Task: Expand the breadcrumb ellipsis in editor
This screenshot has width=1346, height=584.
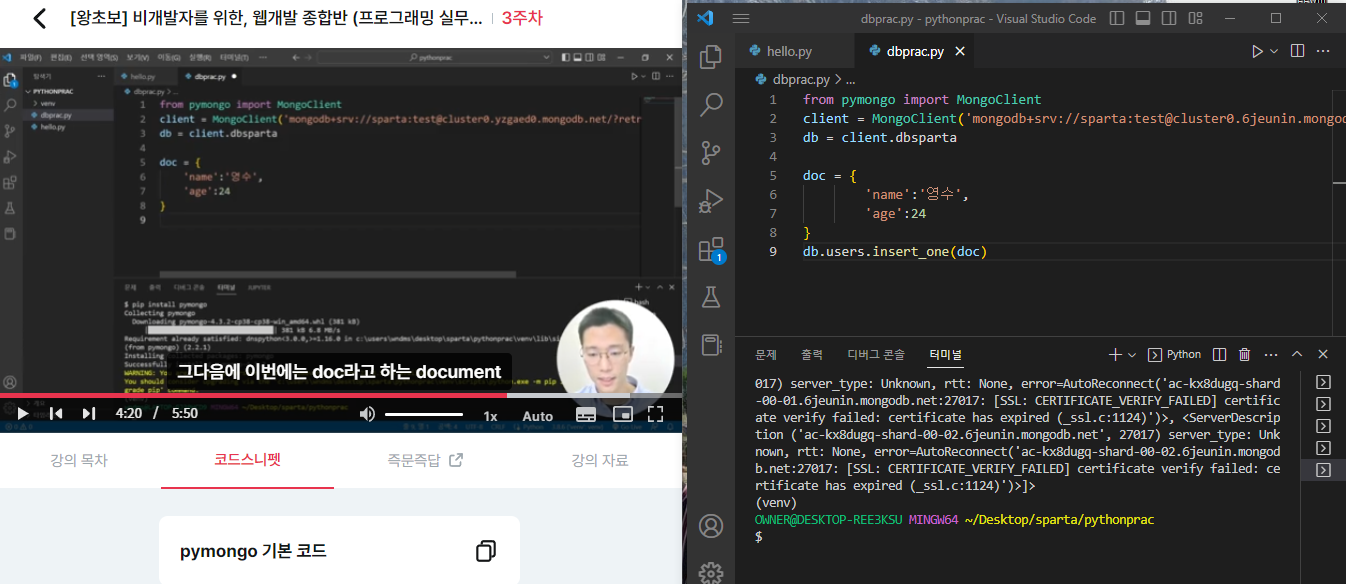Action: (x=850, y=79)
